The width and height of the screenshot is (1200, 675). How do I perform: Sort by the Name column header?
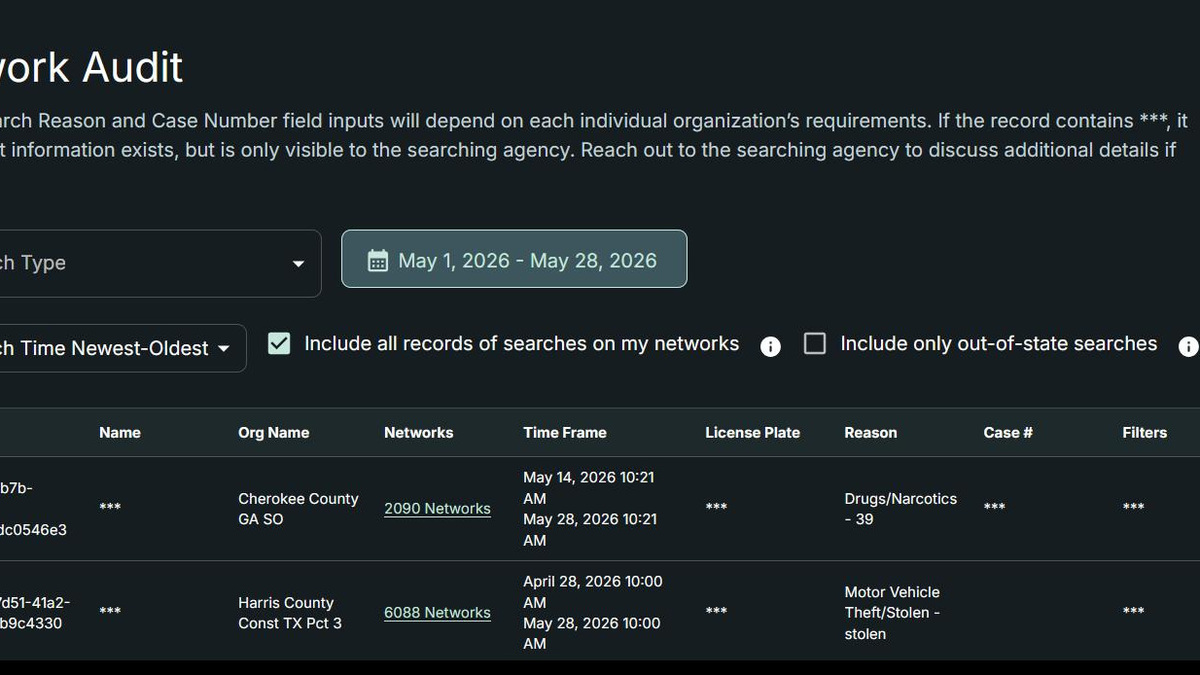point(120,433)
